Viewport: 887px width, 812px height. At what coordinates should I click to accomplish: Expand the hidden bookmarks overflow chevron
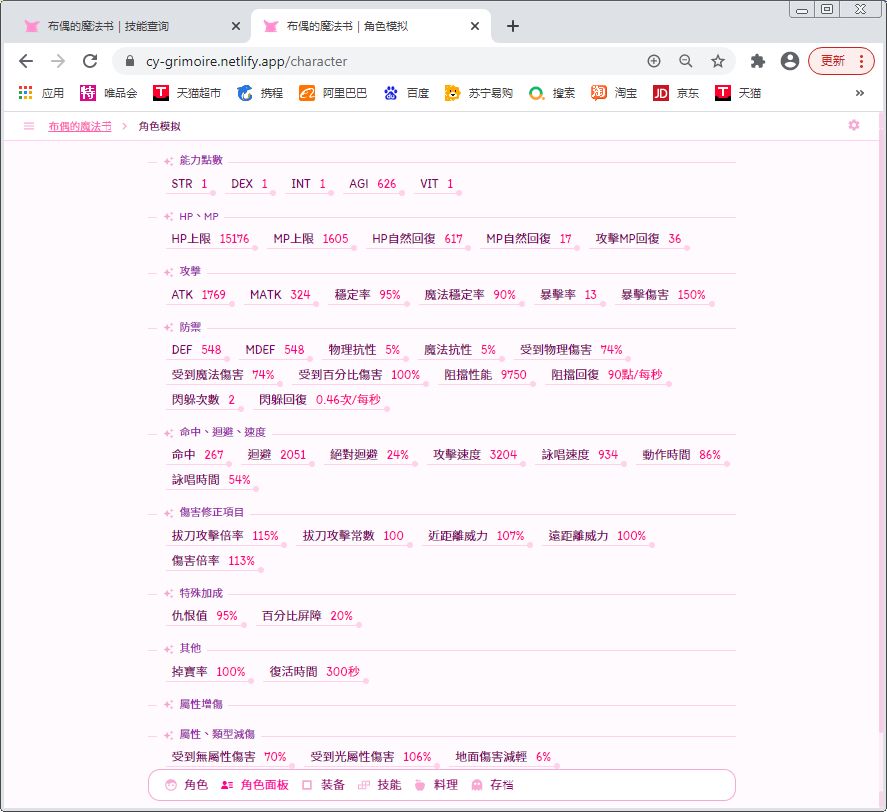pyautogui.click(x=859, y=93)
